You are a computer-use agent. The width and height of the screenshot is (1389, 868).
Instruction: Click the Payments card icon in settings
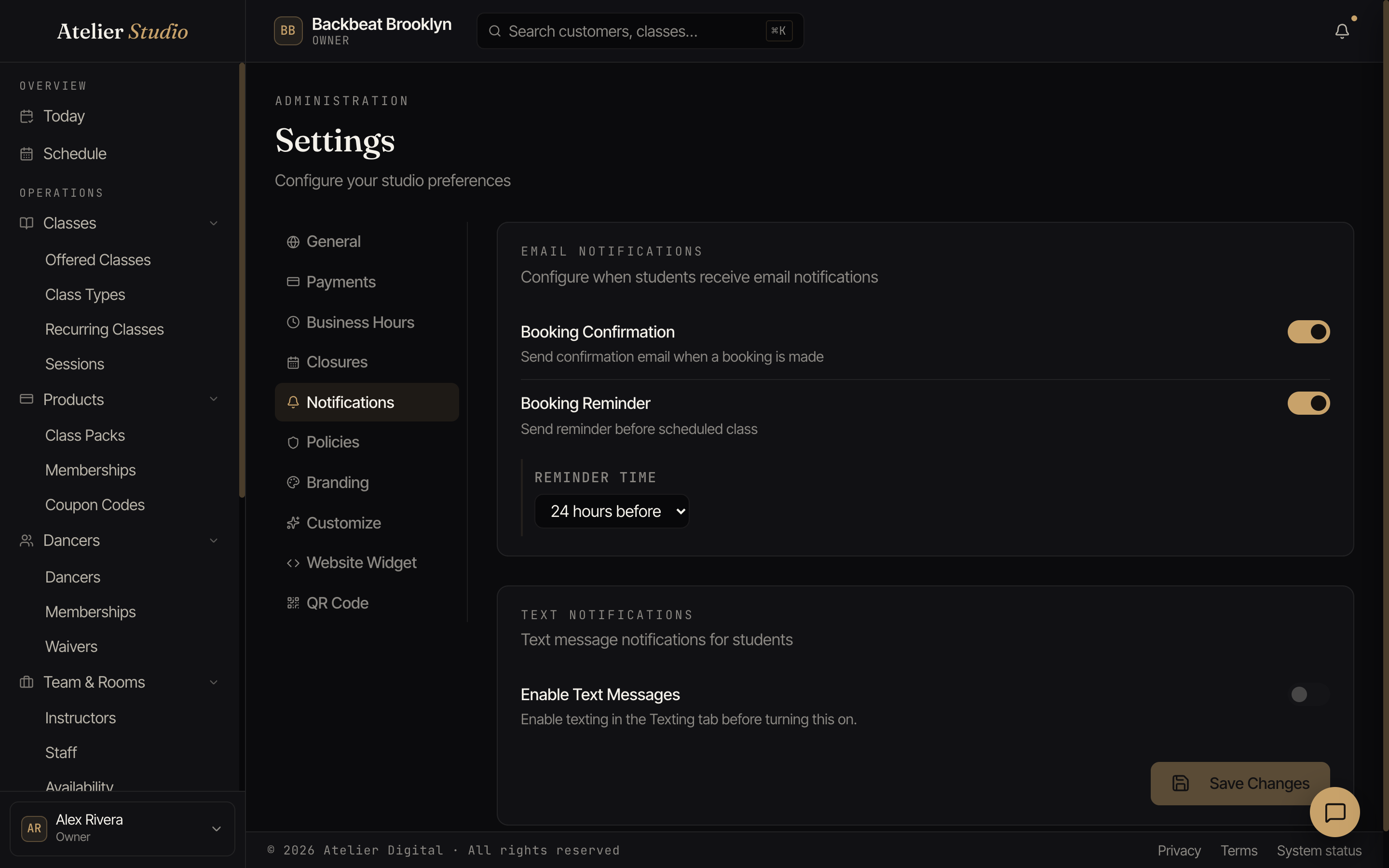[293, 282]
